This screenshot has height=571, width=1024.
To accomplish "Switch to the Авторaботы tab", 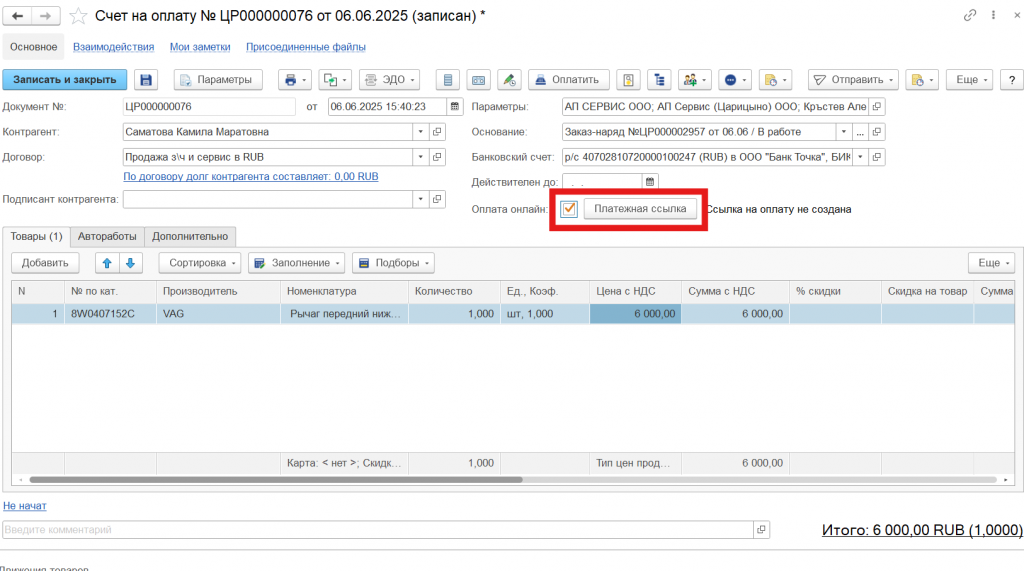I will 107,236.
